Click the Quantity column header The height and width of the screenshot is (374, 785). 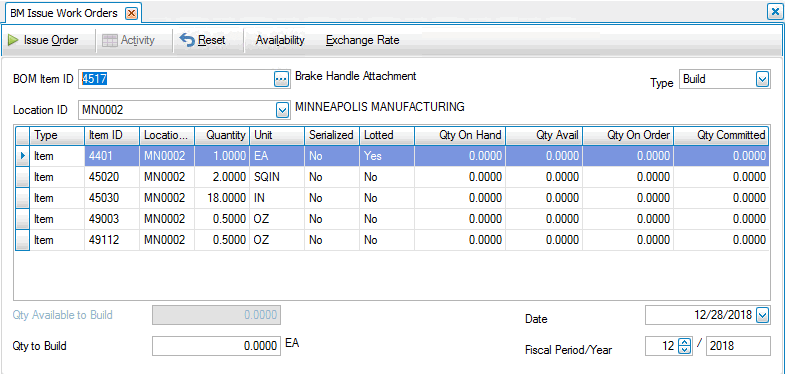222,135
